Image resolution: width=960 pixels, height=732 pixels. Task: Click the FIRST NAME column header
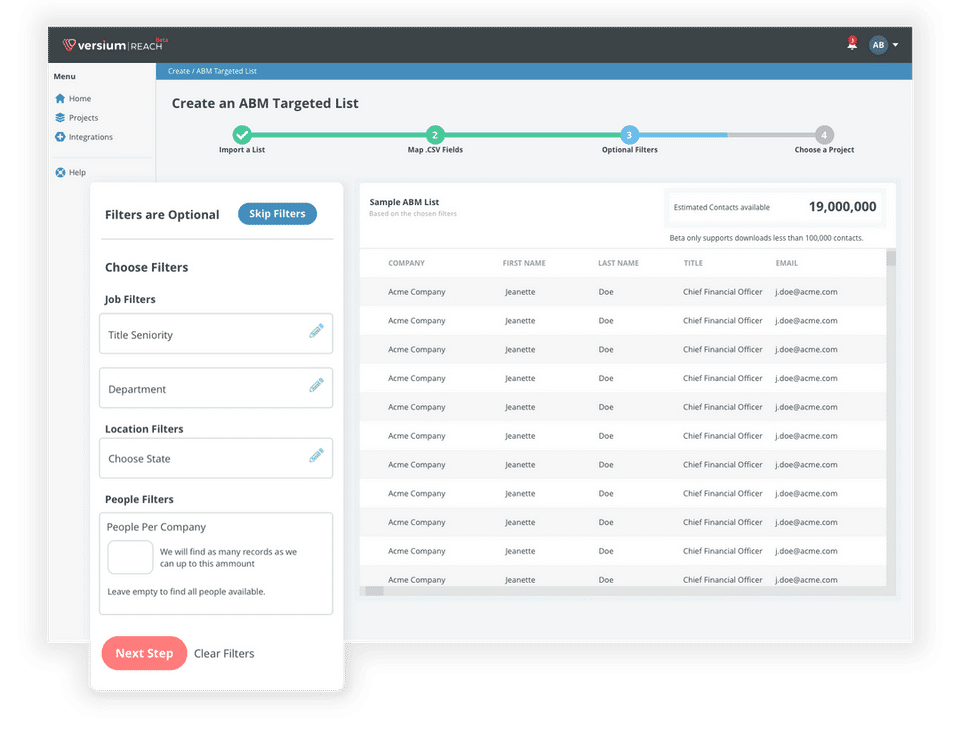[x=523, y=263]
